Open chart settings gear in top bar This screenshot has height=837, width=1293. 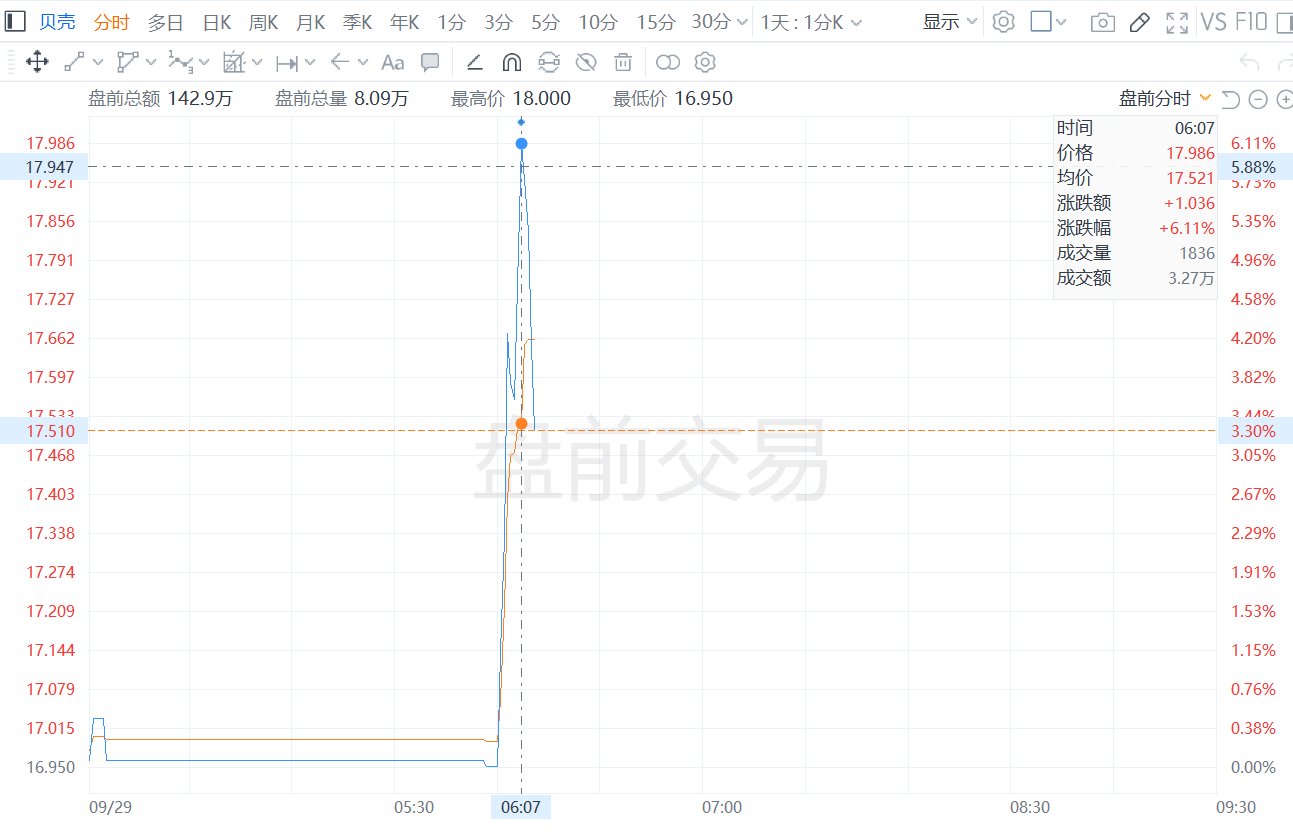[1003, 21]
